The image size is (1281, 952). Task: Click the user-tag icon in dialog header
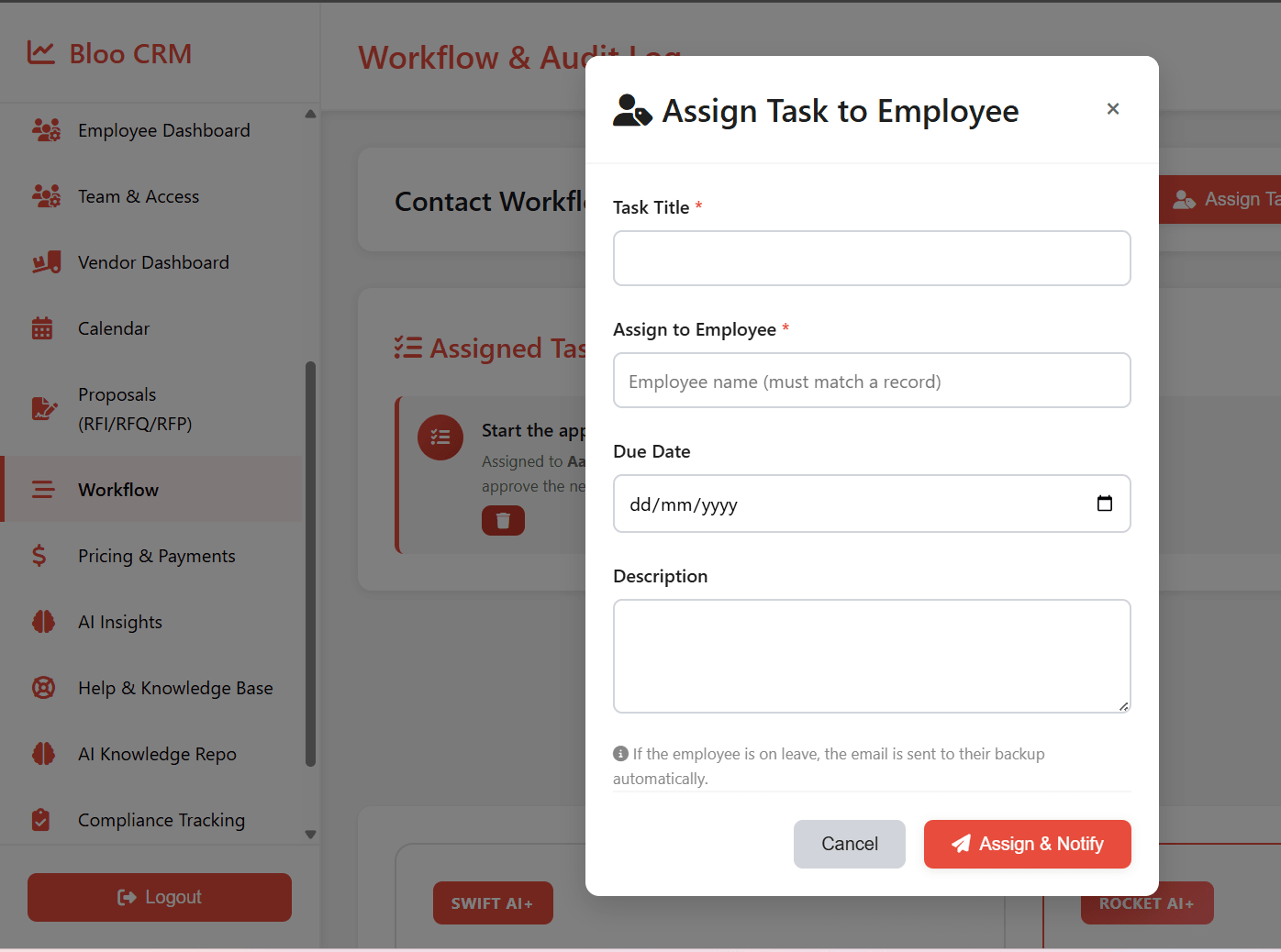(x=632, y=111)
